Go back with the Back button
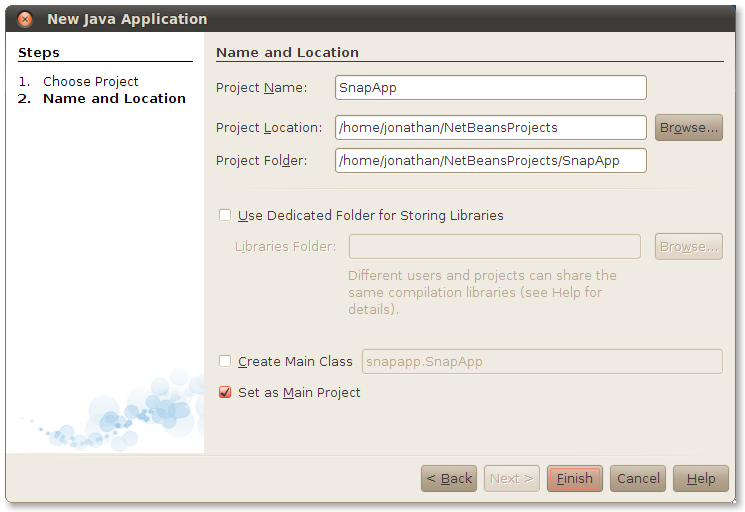745x512 pixels. pos(449,479)
